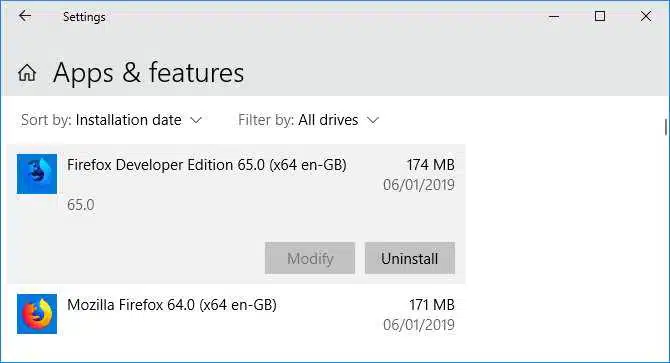
Task: Open the Sort by Installation date dropdown
Action: click(111, 120)
